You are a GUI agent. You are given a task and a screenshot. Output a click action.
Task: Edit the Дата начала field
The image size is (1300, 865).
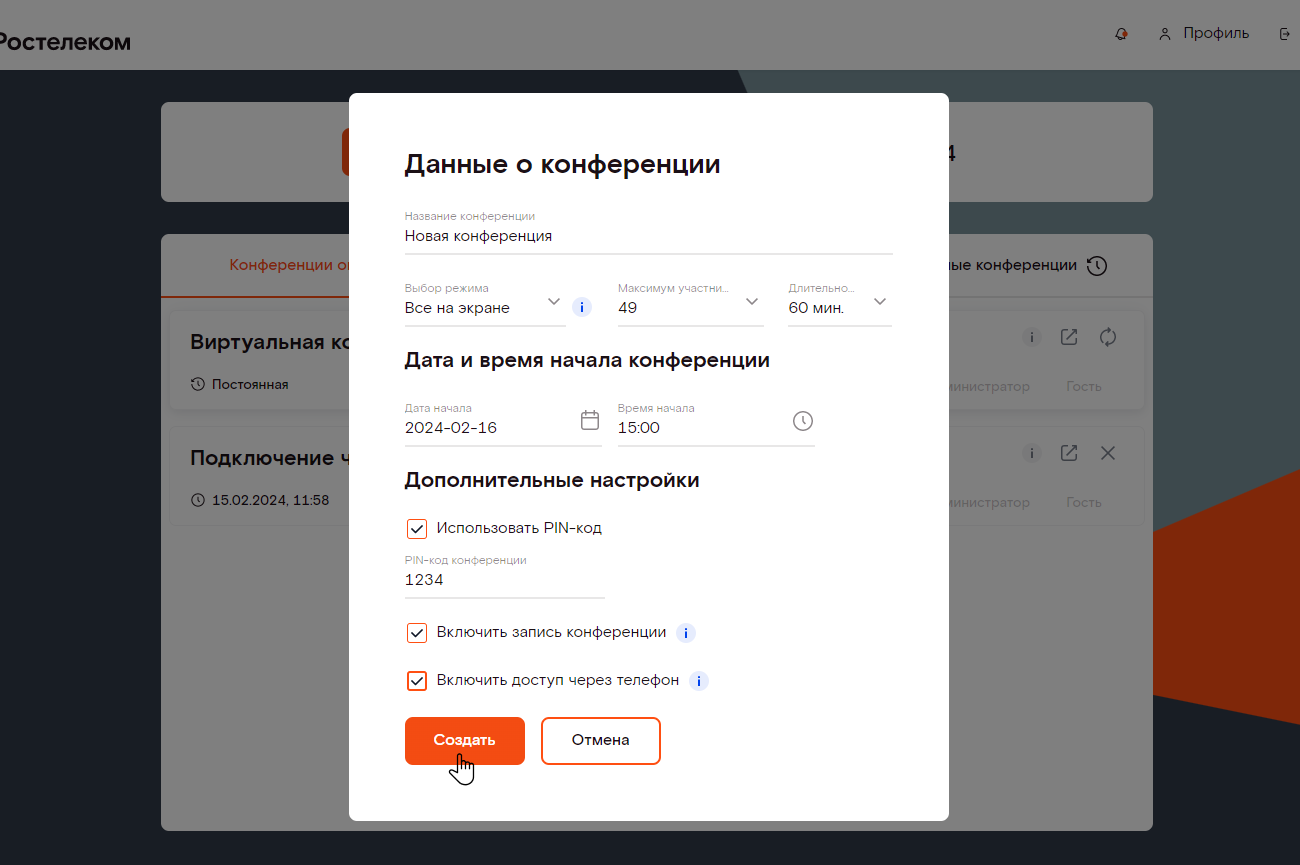(502, 423)
